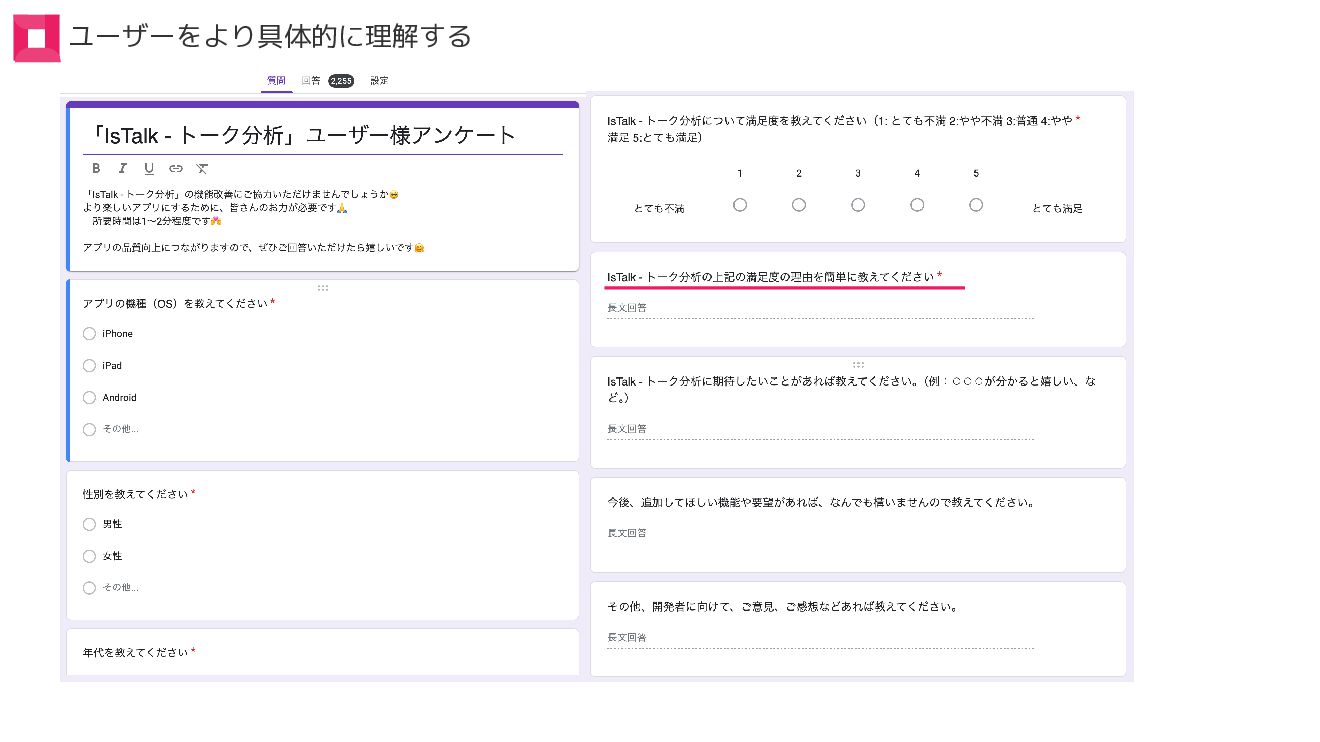Click question title 今後、追加してほしい機能や要望

(820, 502)
